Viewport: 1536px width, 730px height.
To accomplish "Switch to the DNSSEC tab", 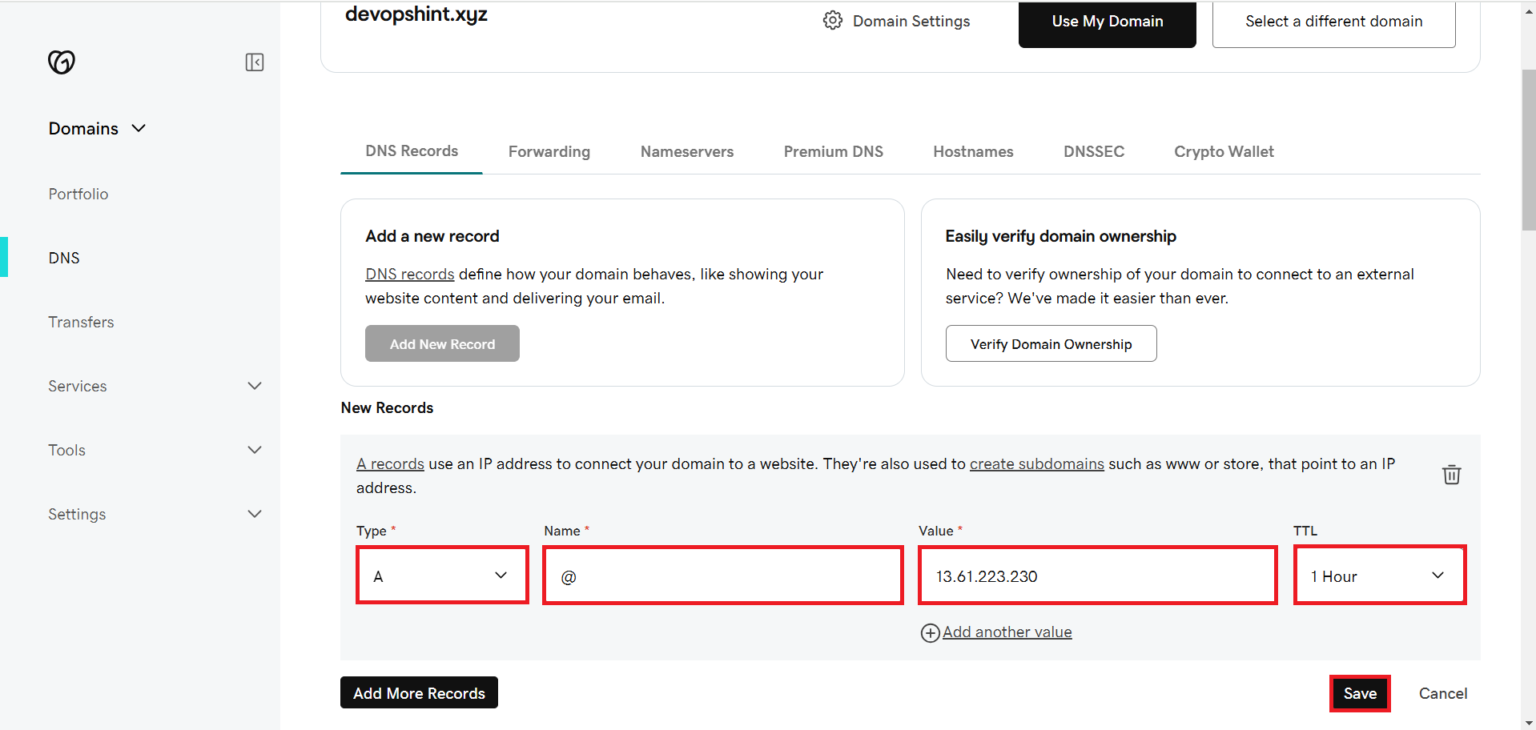I will 1094,151.
